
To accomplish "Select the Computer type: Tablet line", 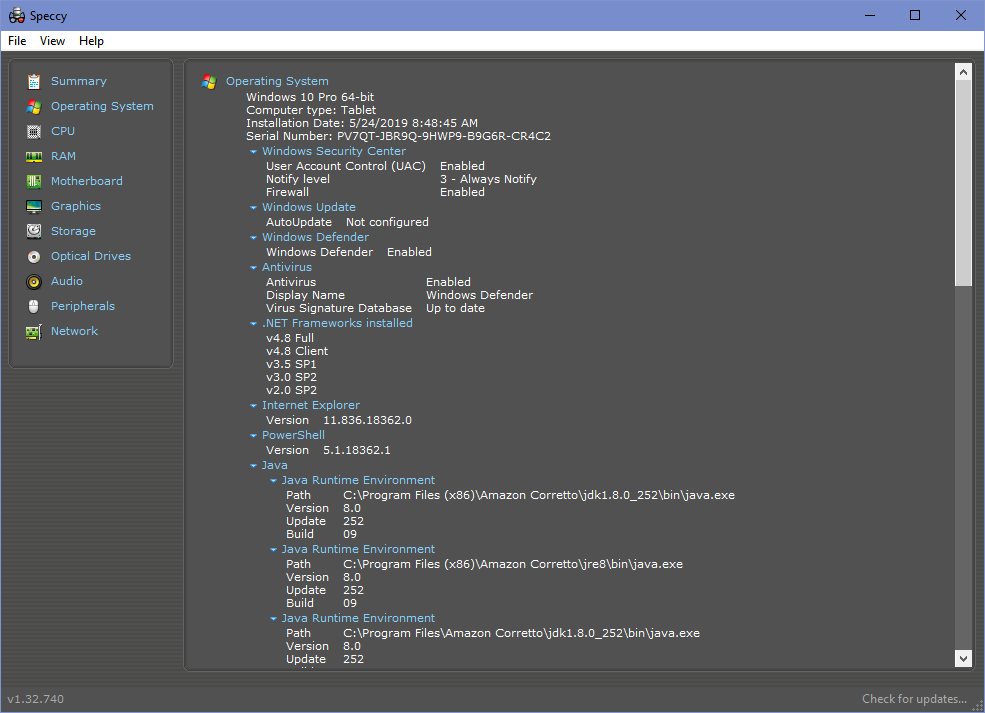I will (x=311, y=110).
